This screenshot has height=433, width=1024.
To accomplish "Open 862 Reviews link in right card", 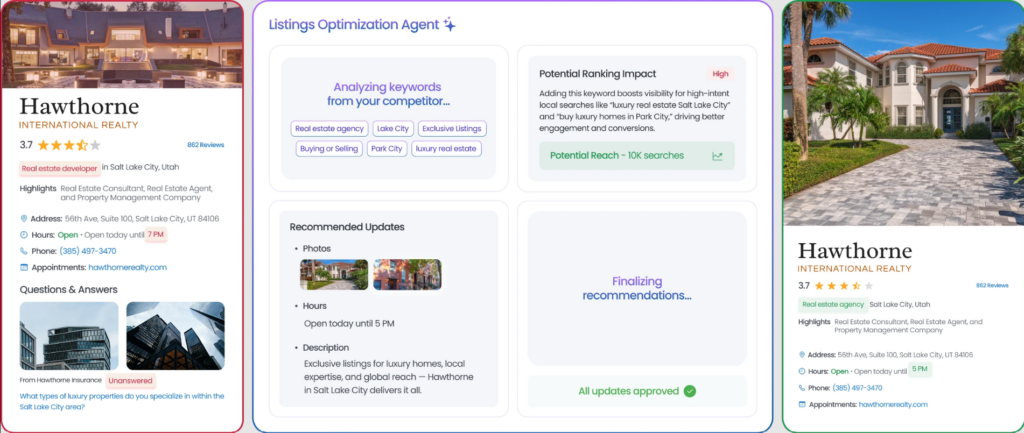I will pos(992,285).
